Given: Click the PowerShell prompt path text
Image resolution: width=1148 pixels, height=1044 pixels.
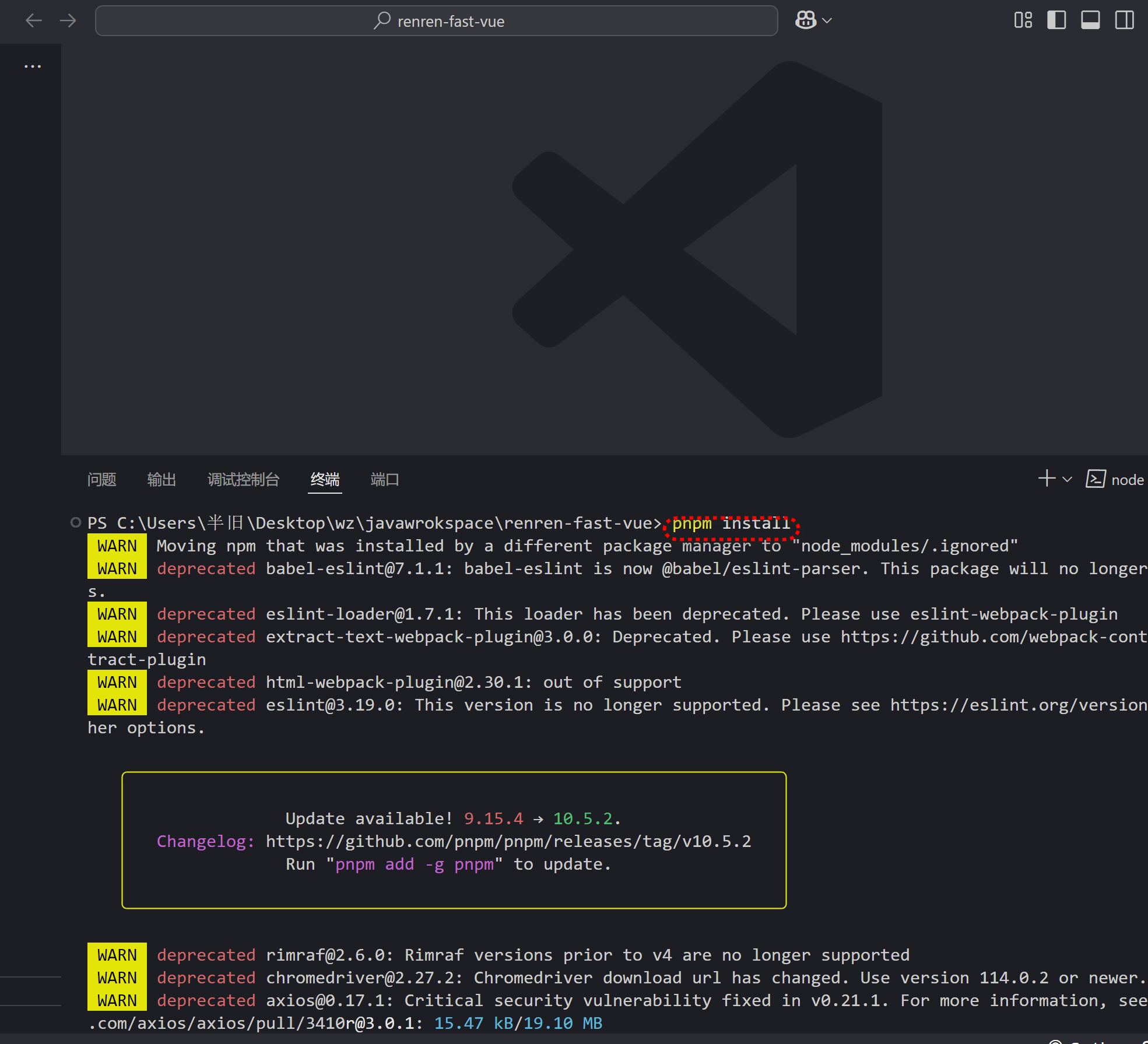Looking at the screenshot, I should tap(374, 523).
